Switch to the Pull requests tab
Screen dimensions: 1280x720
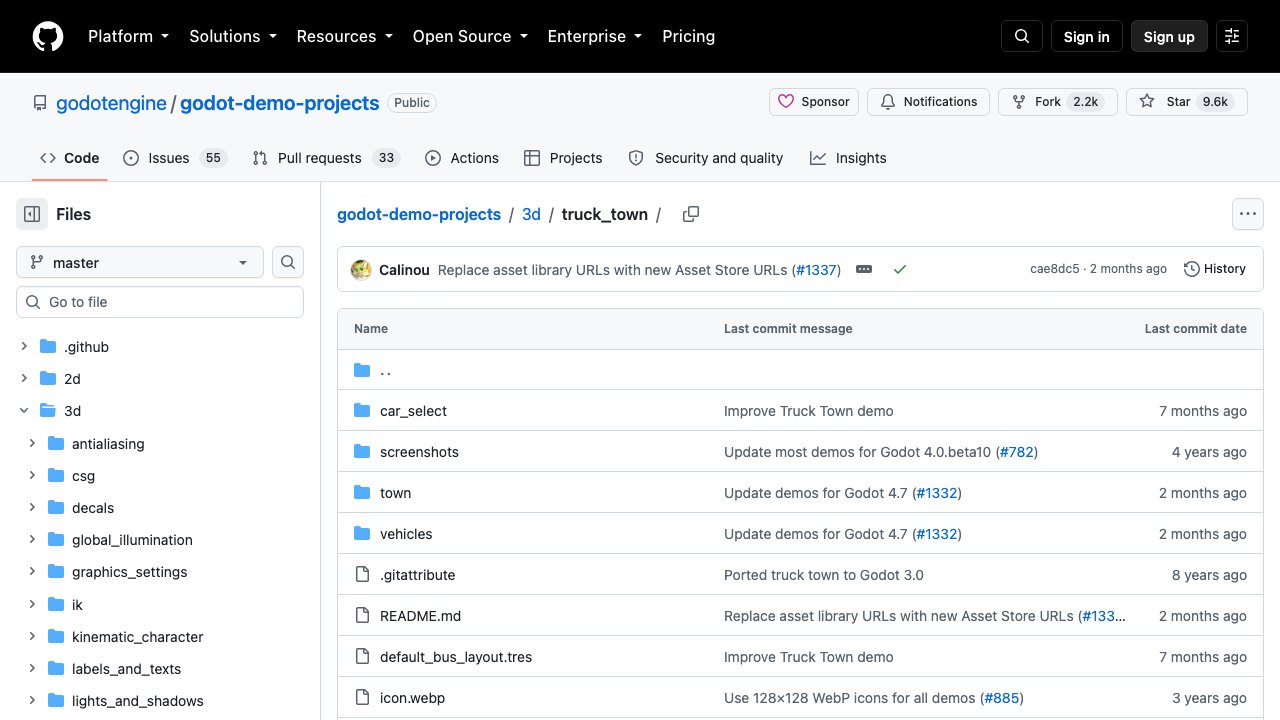pyautogui.click(x=325, y=158)
